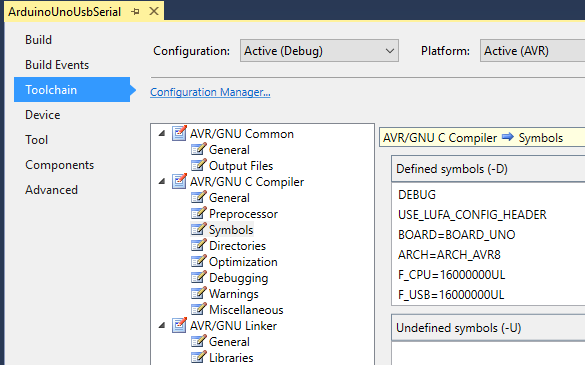Select Output Files in the tree
This screenshot has width=585, height=365.
241,166
